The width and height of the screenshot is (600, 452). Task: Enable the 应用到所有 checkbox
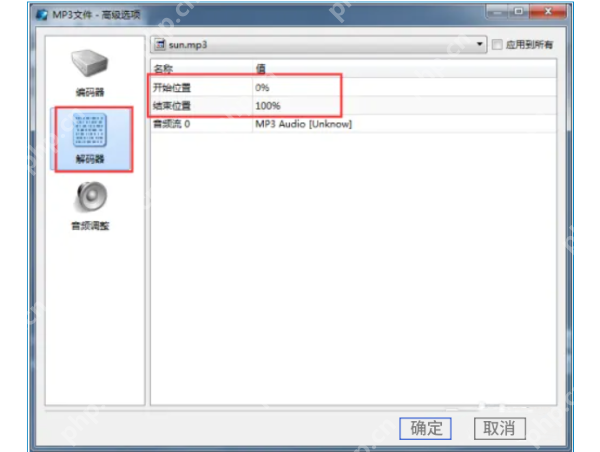pyautogui.click(x=497, y=45)
